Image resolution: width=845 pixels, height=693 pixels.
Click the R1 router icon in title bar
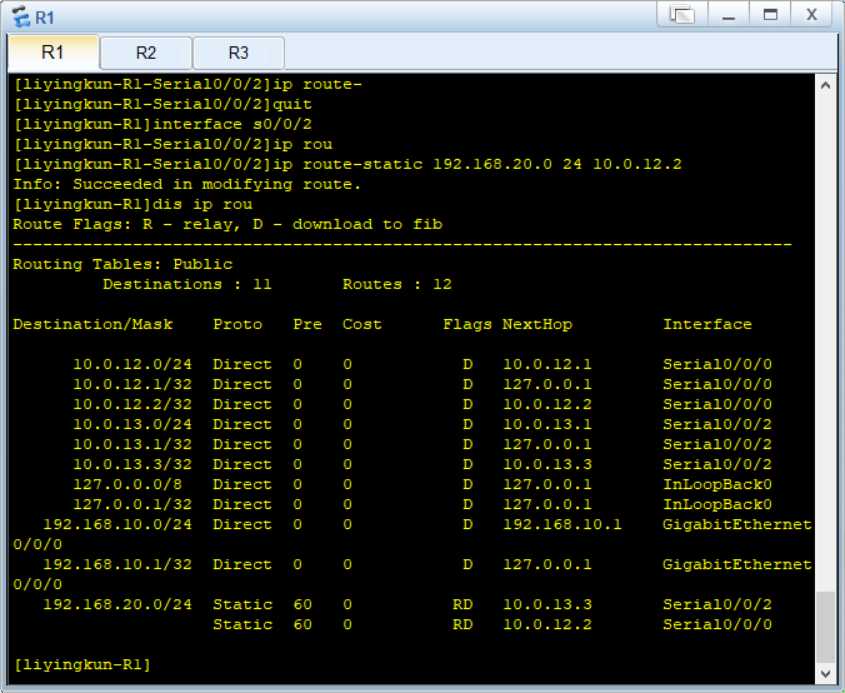[21, 17]
